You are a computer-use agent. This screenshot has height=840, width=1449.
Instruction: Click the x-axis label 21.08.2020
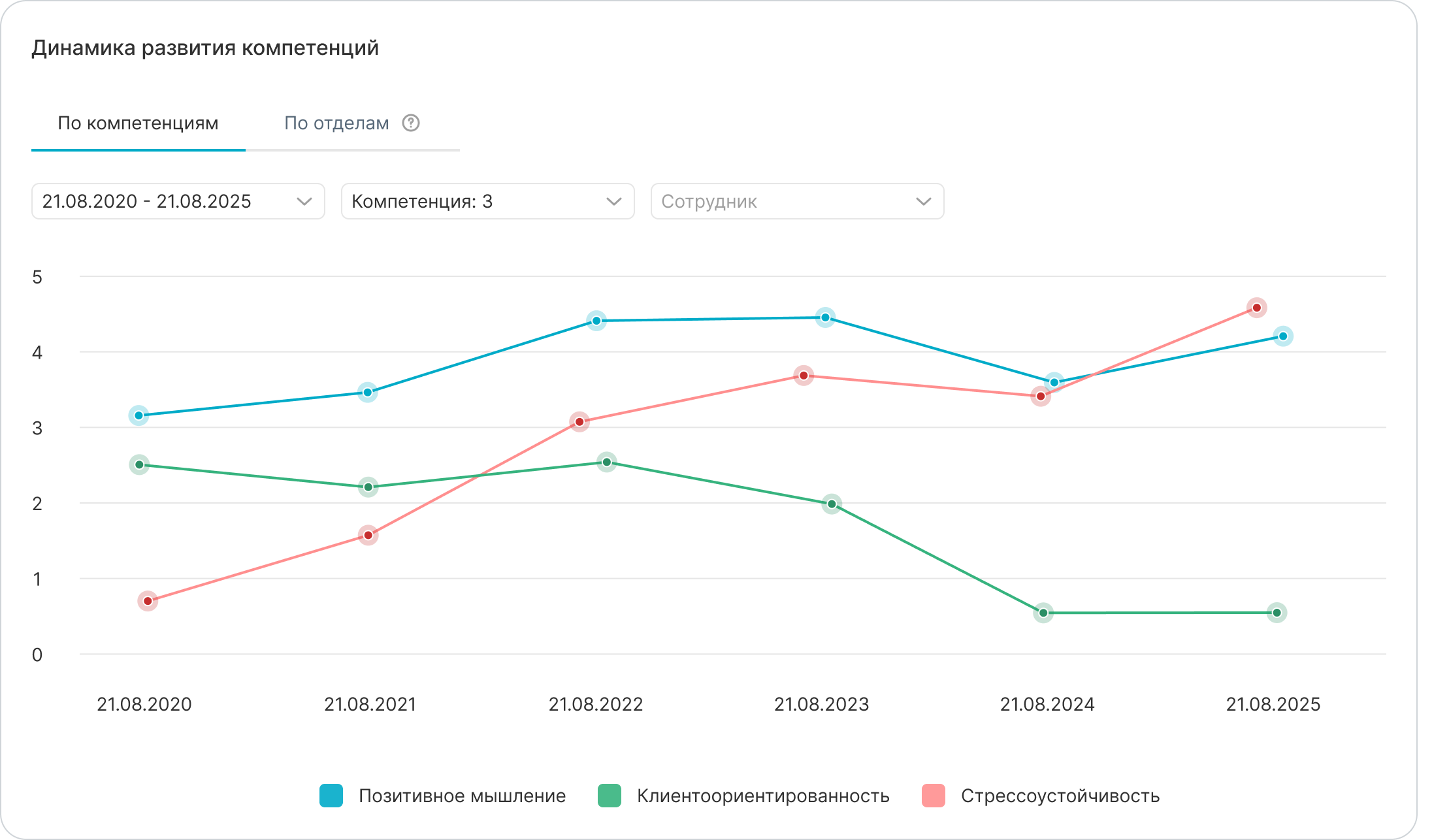click(x=144, y=704)
